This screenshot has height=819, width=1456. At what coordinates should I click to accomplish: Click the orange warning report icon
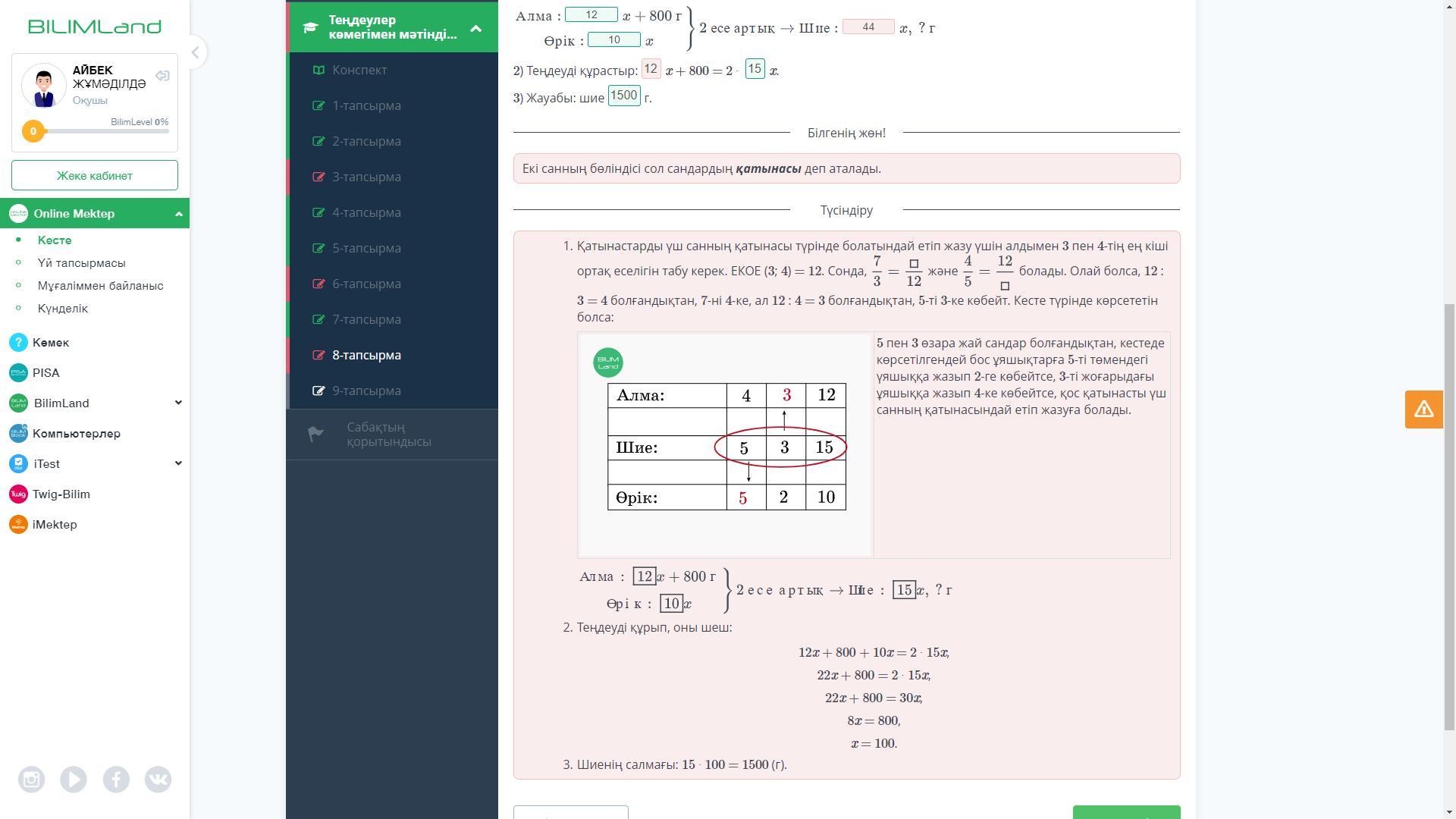(1423, 409)
